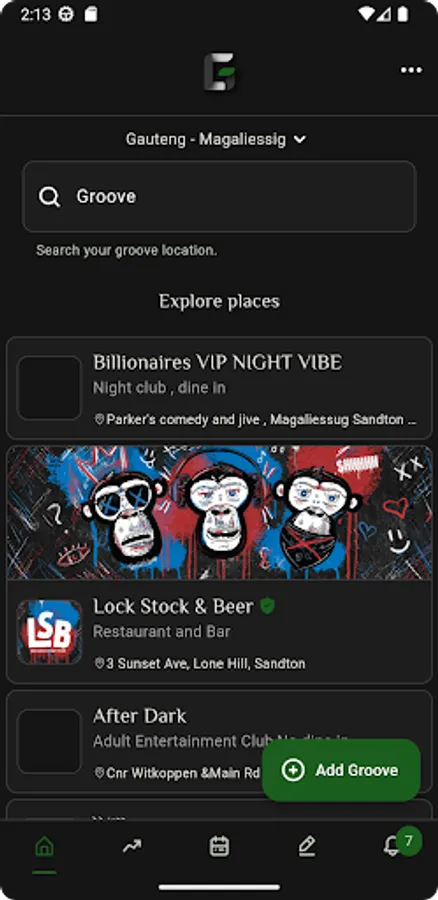The image size is (438, 900).
Task: Click the chevron beside Magaliessig
Action: pos(300,139)
